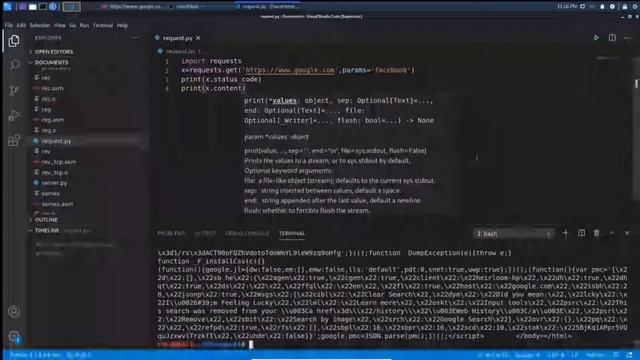This screenshot has width=640, height=360.
Task: Open file server.py in the explorer
Action: coord(54,183)
